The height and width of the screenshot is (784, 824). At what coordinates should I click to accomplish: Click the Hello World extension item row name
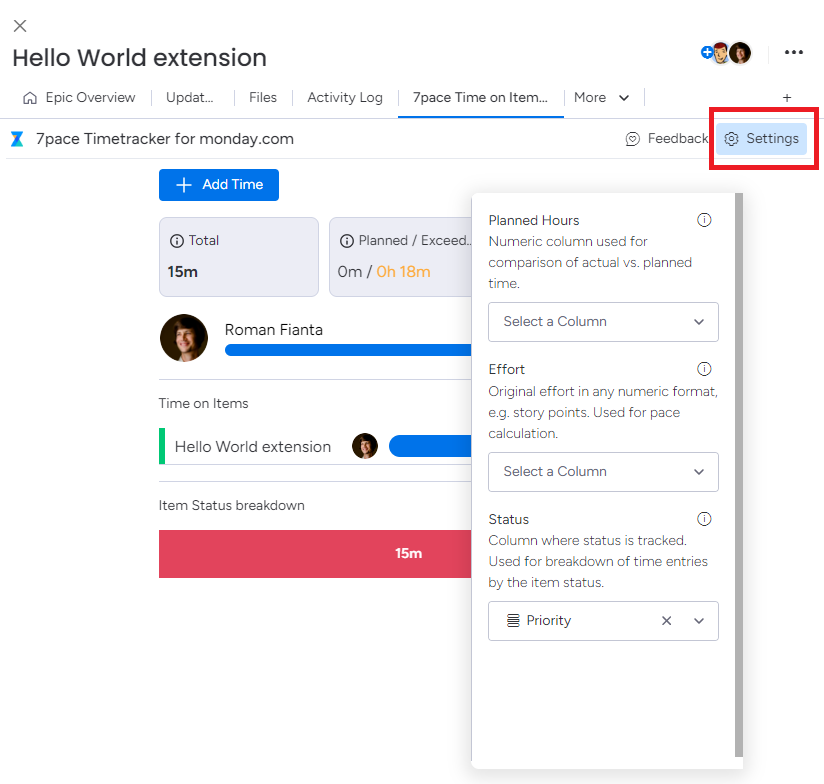pos(253,447)
